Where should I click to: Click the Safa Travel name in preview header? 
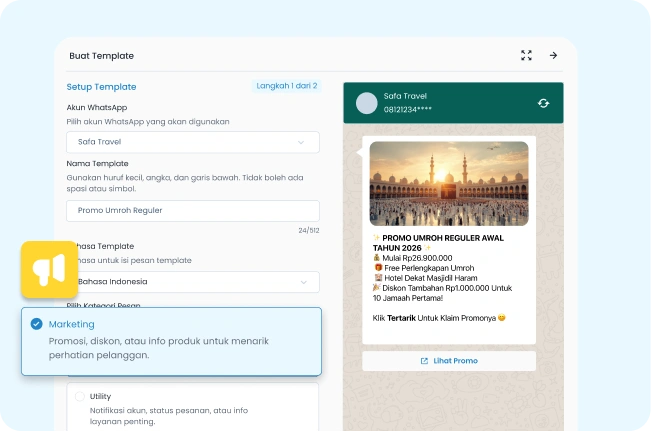pyautogui.click(x=405, y=96)
